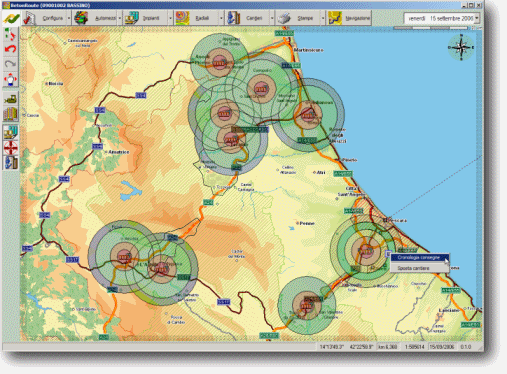Toggle the red crosshair radials button

pos(10,148)
